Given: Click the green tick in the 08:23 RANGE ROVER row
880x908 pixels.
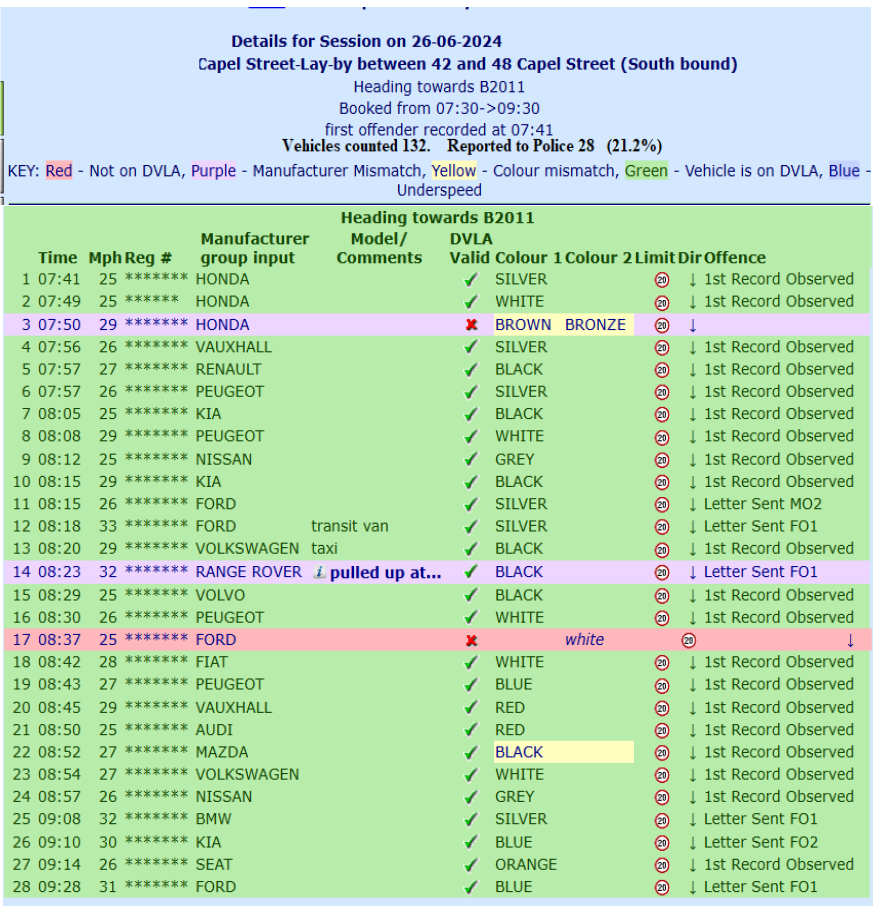Looking at the screenshot, I should 471,573.
